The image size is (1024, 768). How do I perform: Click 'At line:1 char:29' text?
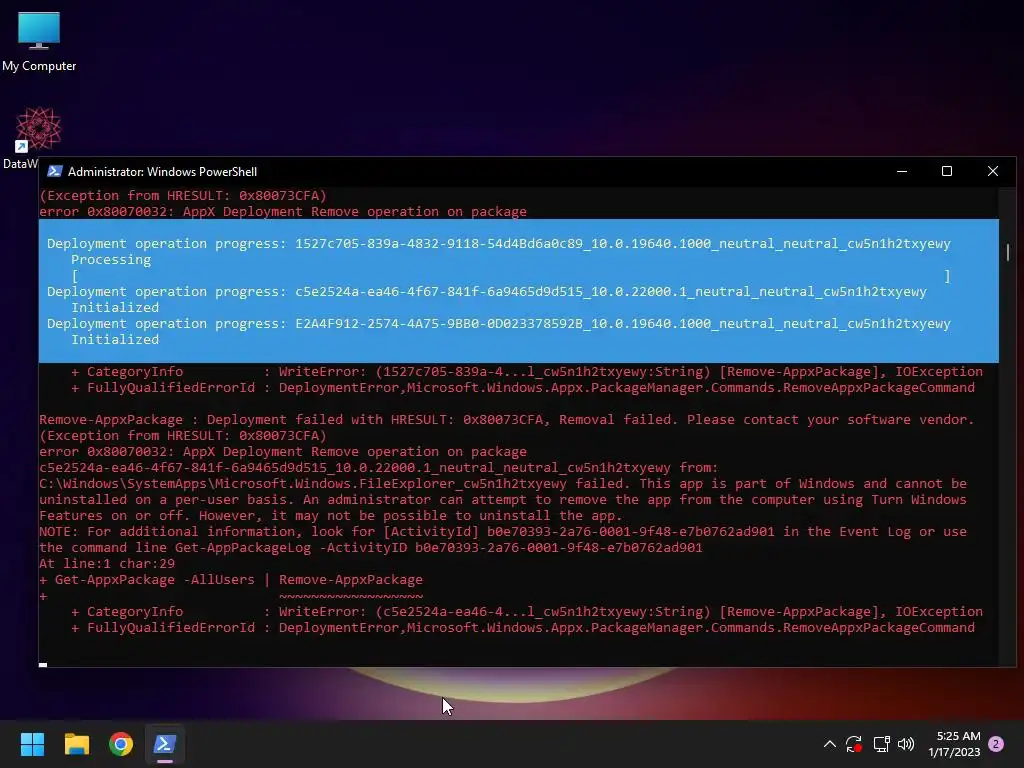point(107,564)
